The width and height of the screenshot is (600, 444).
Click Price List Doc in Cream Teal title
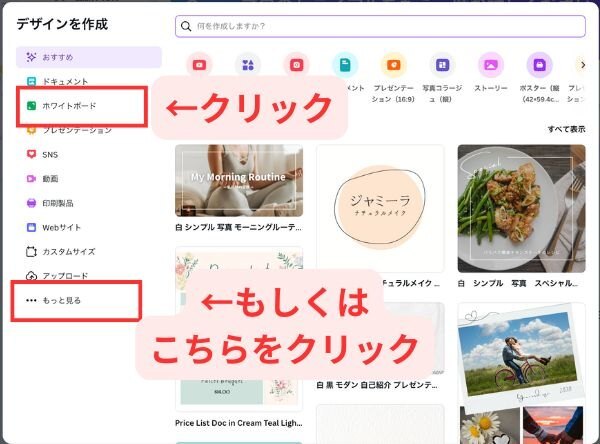coord(238,423)
